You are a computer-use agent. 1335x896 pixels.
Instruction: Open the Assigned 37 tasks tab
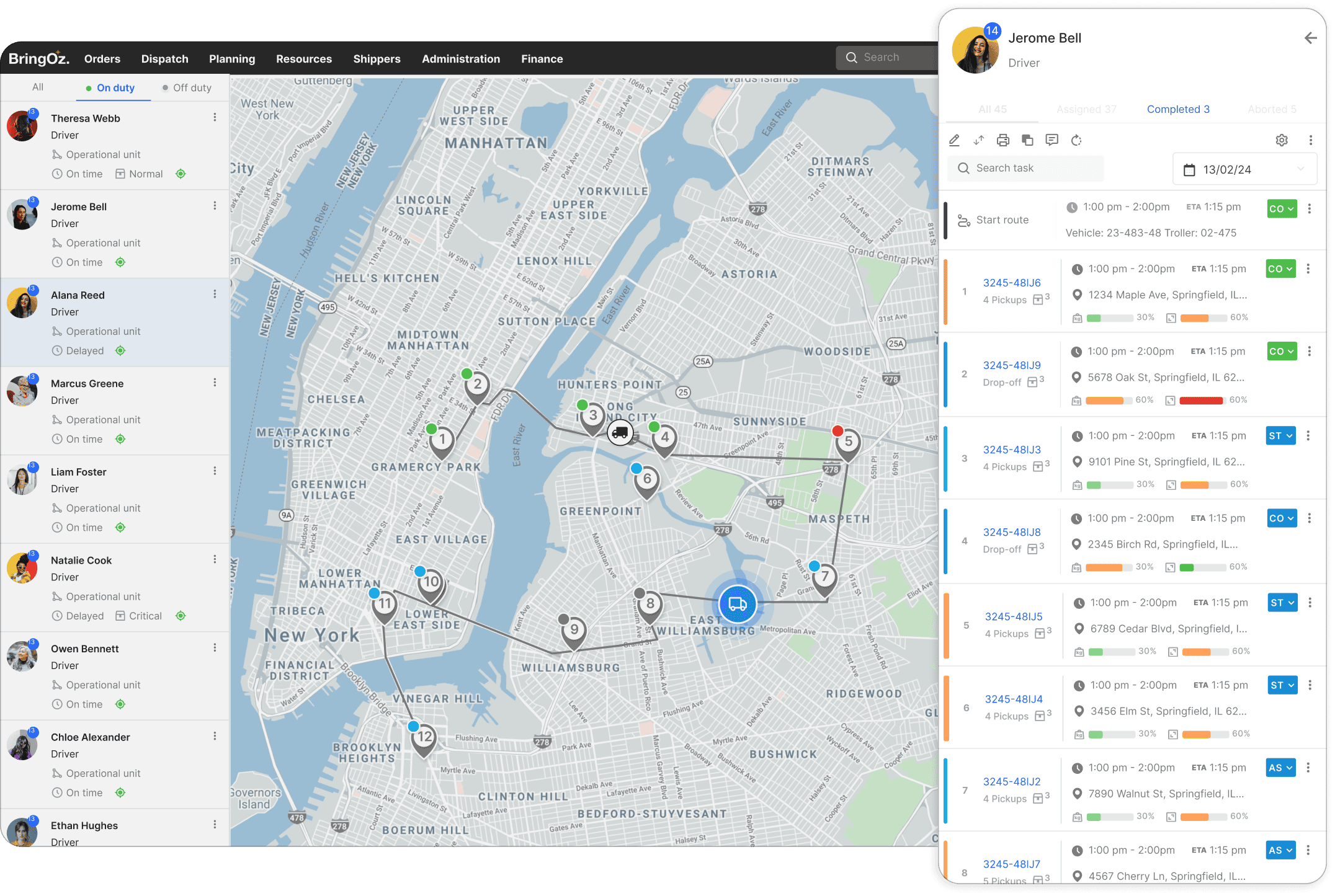1086,109
